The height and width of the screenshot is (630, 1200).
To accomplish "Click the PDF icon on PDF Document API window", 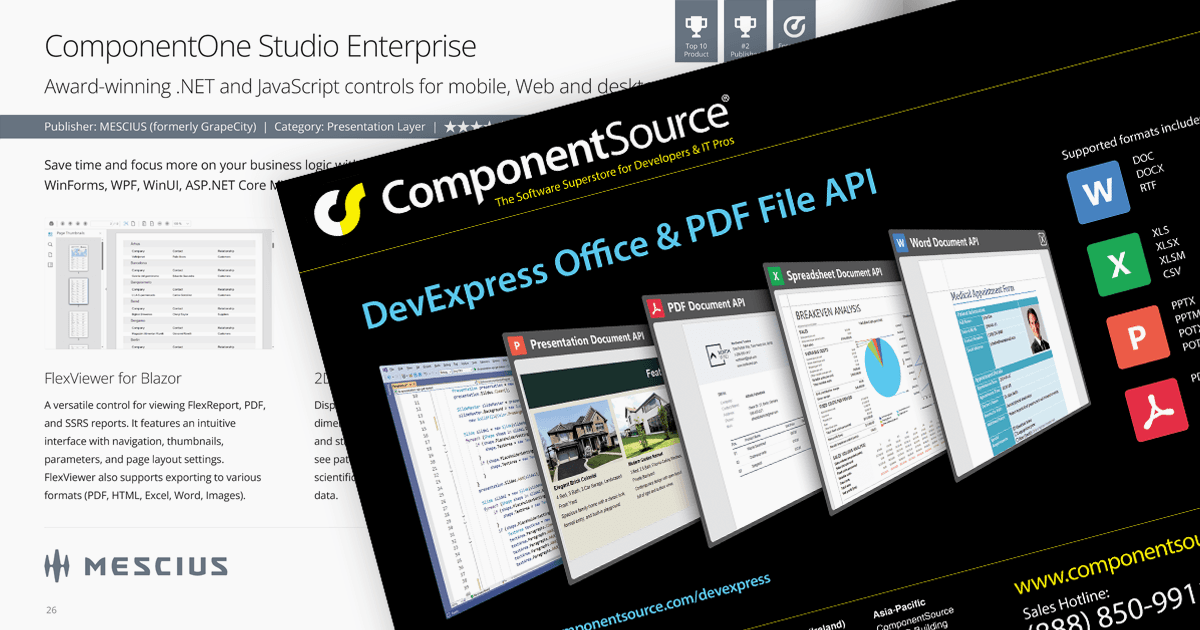I will (656, 308).
